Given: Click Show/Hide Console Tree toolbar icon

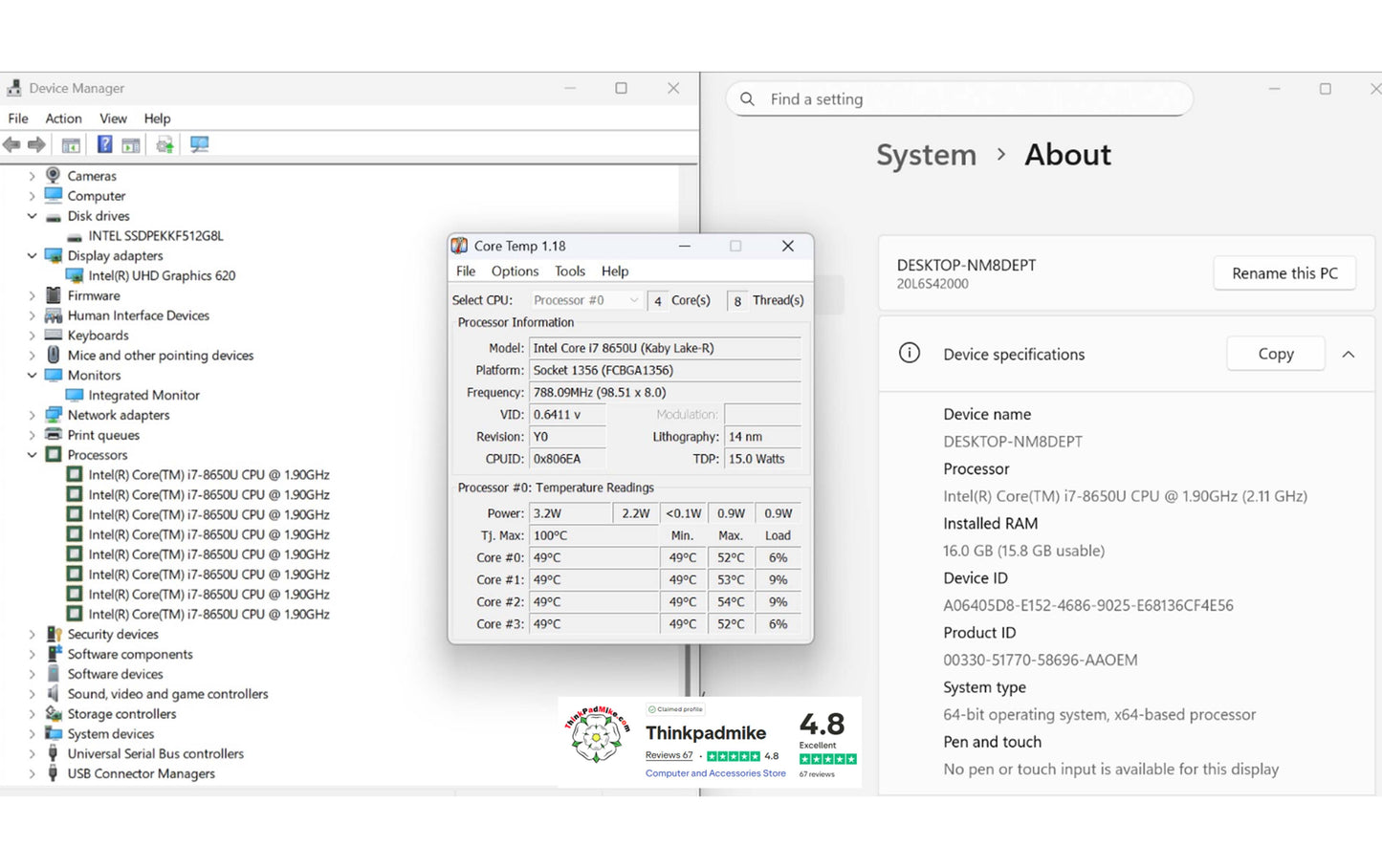Looking at the screenshot, I should (71, 144).
